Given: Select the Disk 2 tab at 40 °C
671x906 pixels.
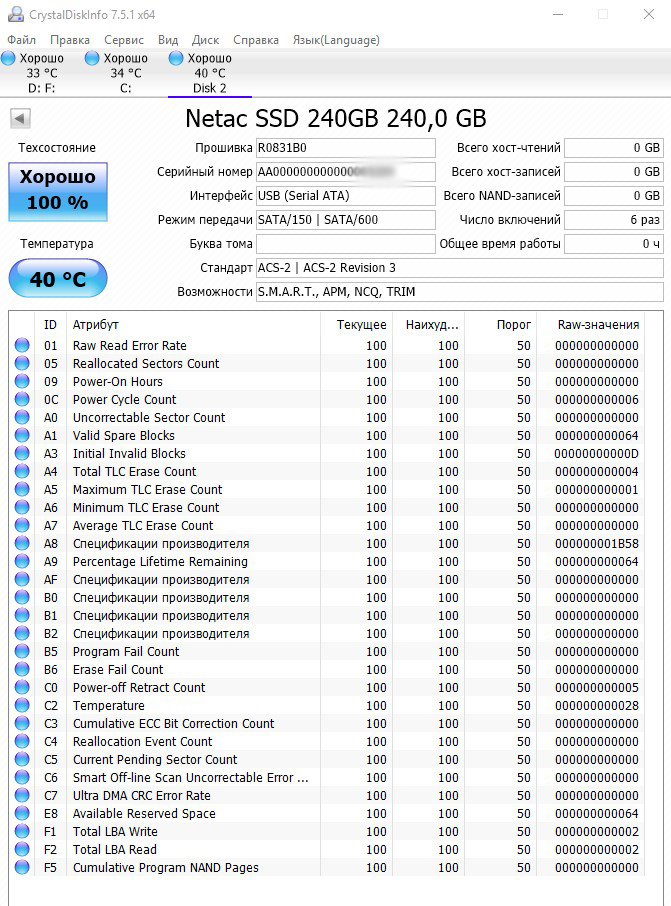Looking at the screenshot, I should [x=209, y=73].
